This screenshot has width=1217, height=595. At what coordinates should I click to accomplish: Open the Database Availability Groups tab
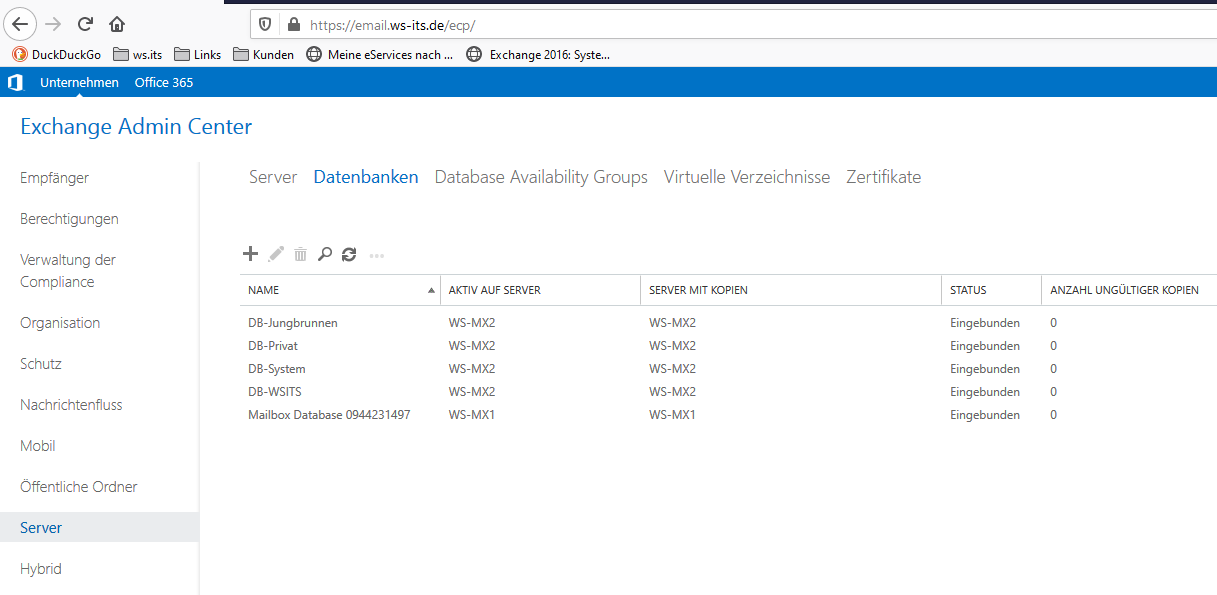(x=541, y=177)
